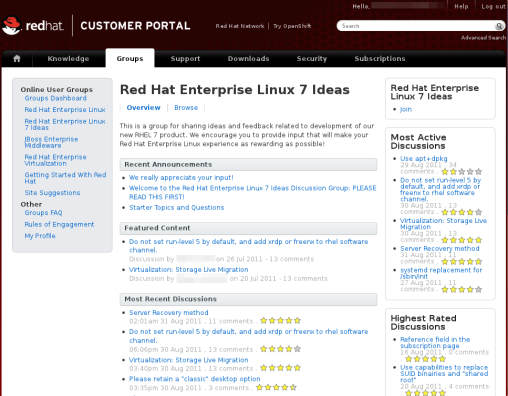Open Rules of Engagement link
This screenshot has width=508, height=396.
tap(59, 224)
